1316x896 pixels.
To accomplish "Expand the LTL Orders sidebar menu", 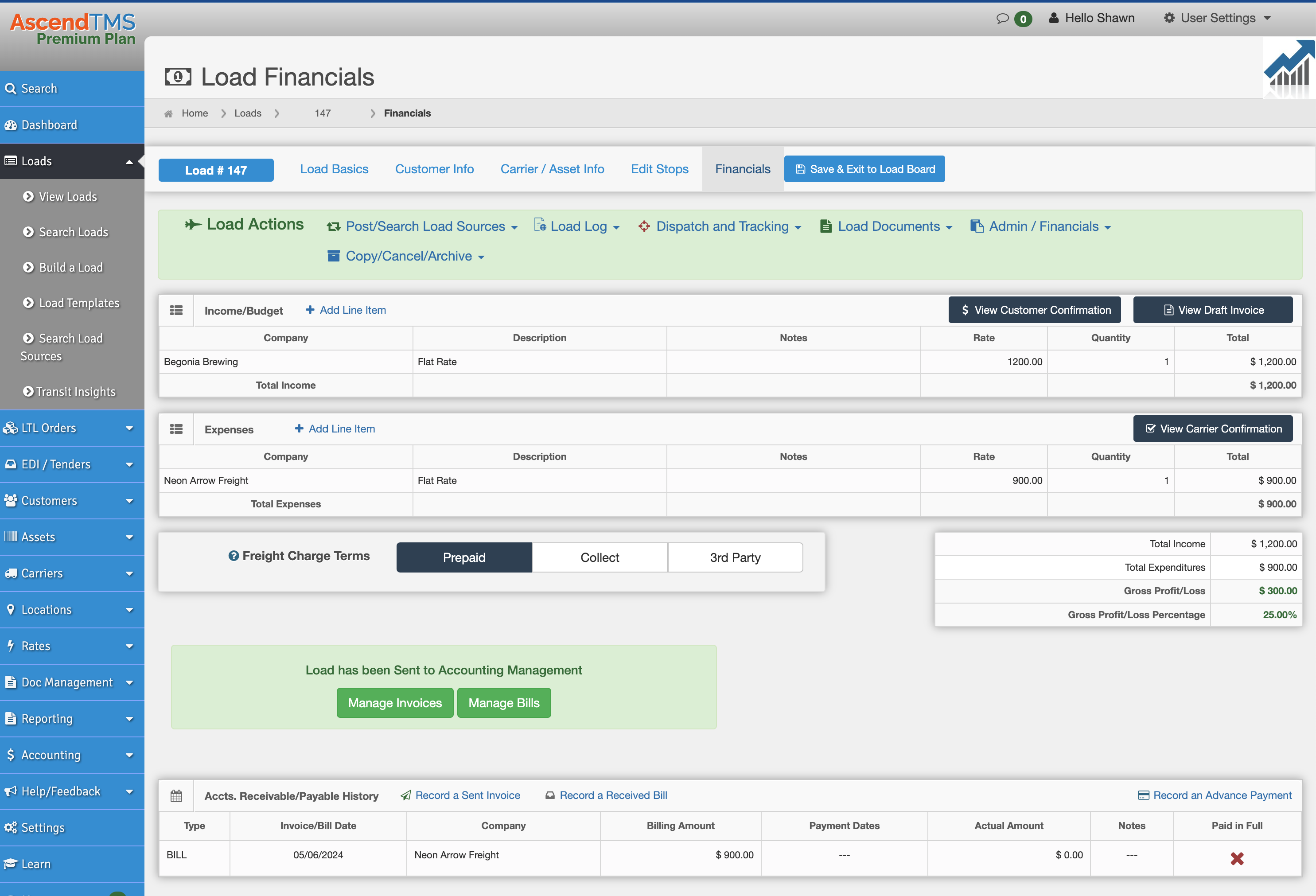I will tap(72, 428).
